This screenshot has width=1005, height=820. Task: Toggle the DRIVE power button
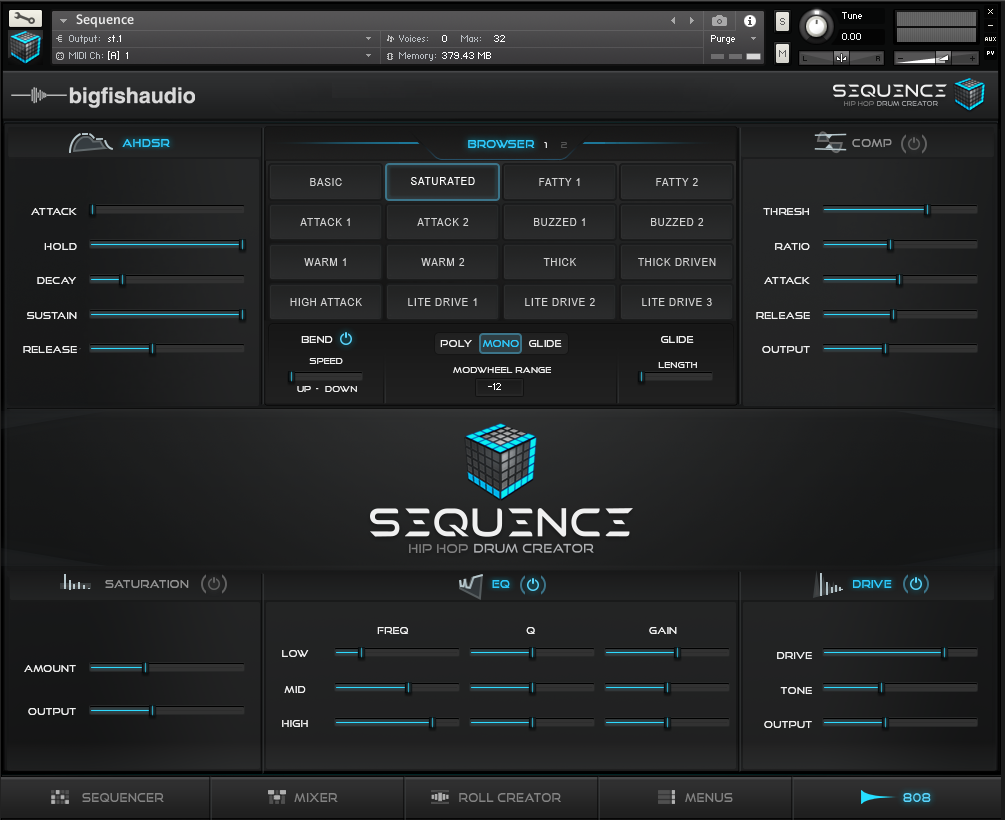(916, 584)
